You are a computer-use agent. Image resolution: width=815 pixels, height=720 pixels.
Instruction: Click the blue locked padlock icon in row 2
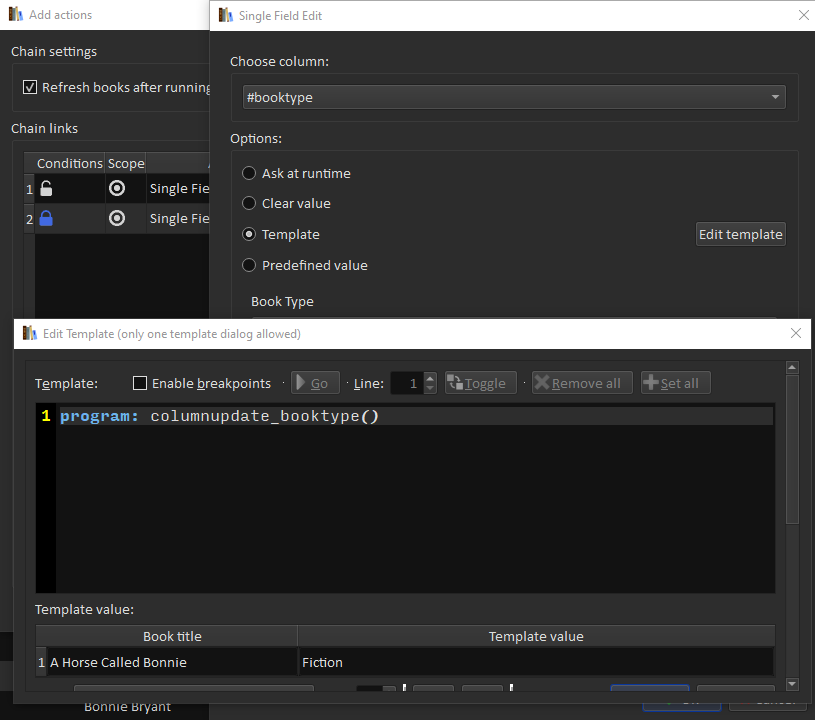coord(46,218)
